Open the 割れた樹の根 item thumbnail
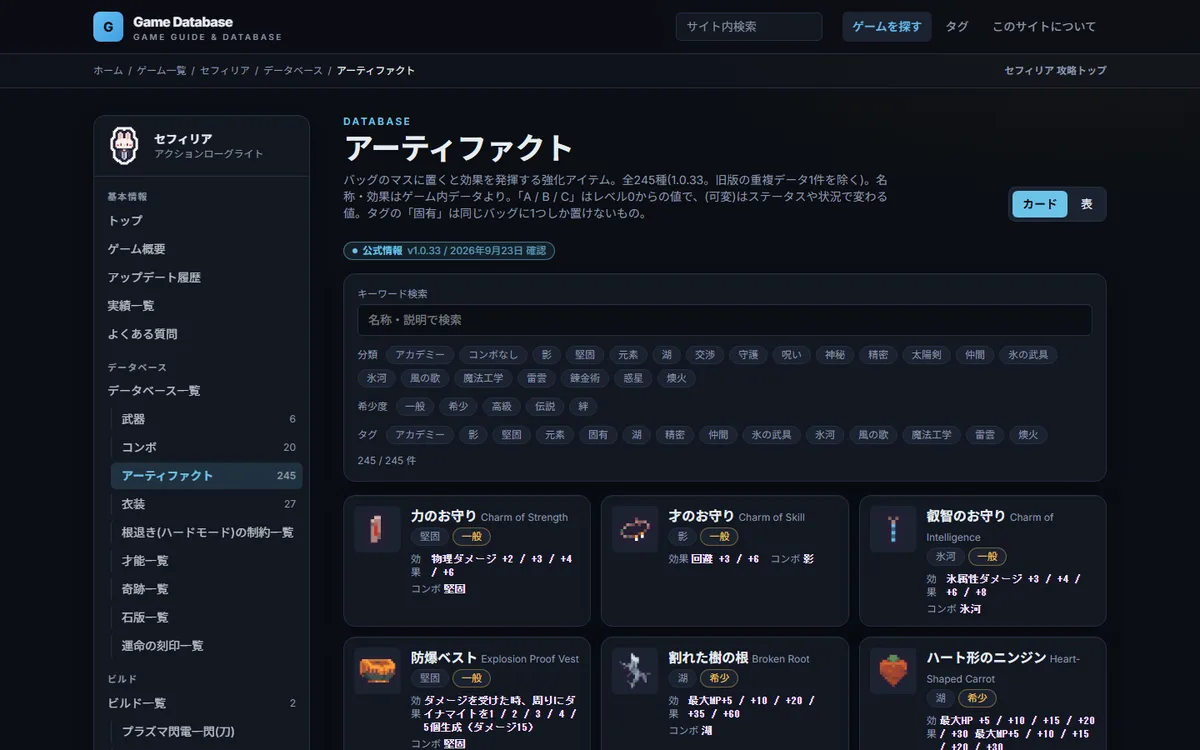1200x750 pixels. (635, 671)
